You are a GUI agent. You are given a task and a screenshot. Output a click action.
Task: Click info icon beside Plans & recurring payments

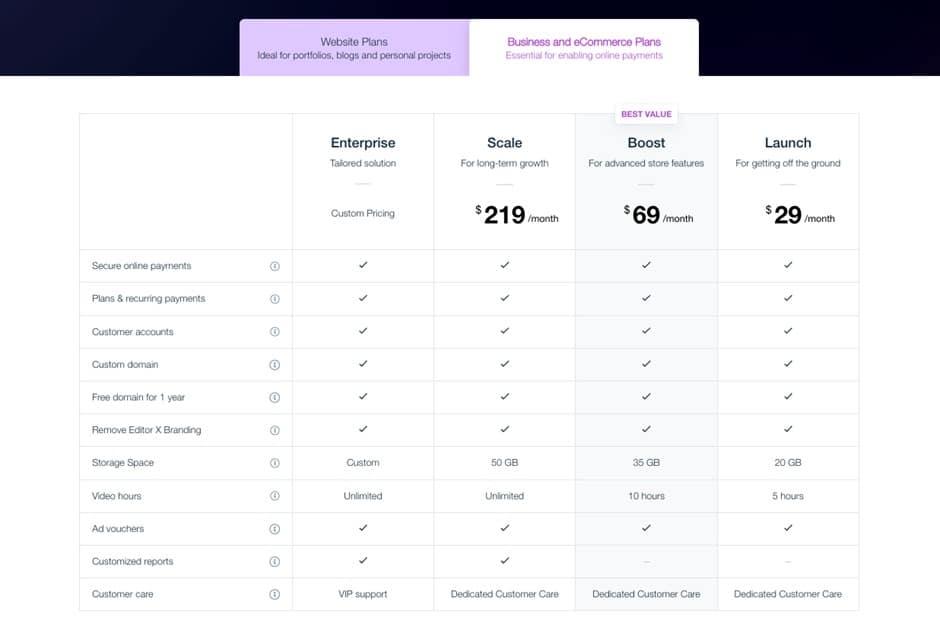[275, 299]
